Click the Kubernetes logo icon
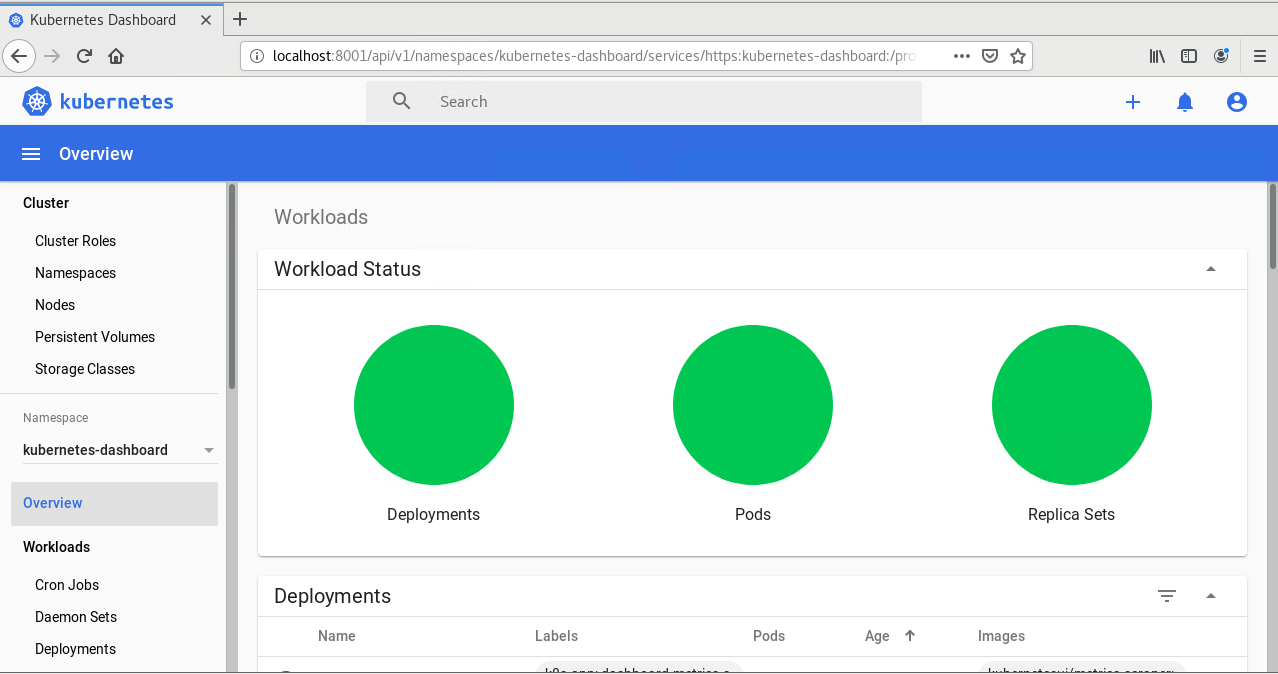This screenshot has width=1278, height=674. click(x=37, y=101)
